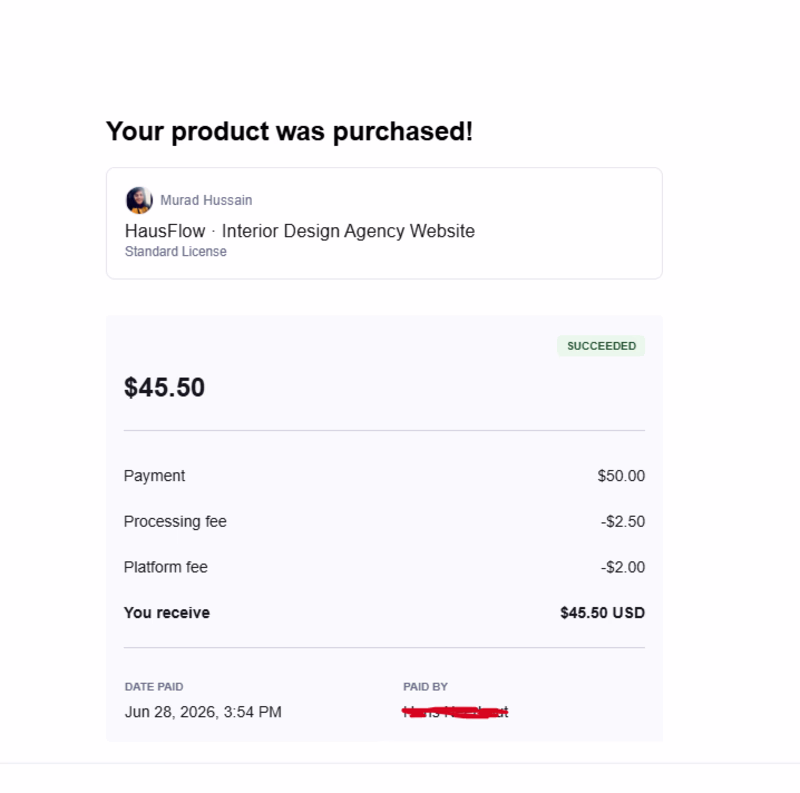Click the large $45.50 total amount
The height and width of the screenshot is (793, 800).
pyautogui.click(x=164, y=387)
